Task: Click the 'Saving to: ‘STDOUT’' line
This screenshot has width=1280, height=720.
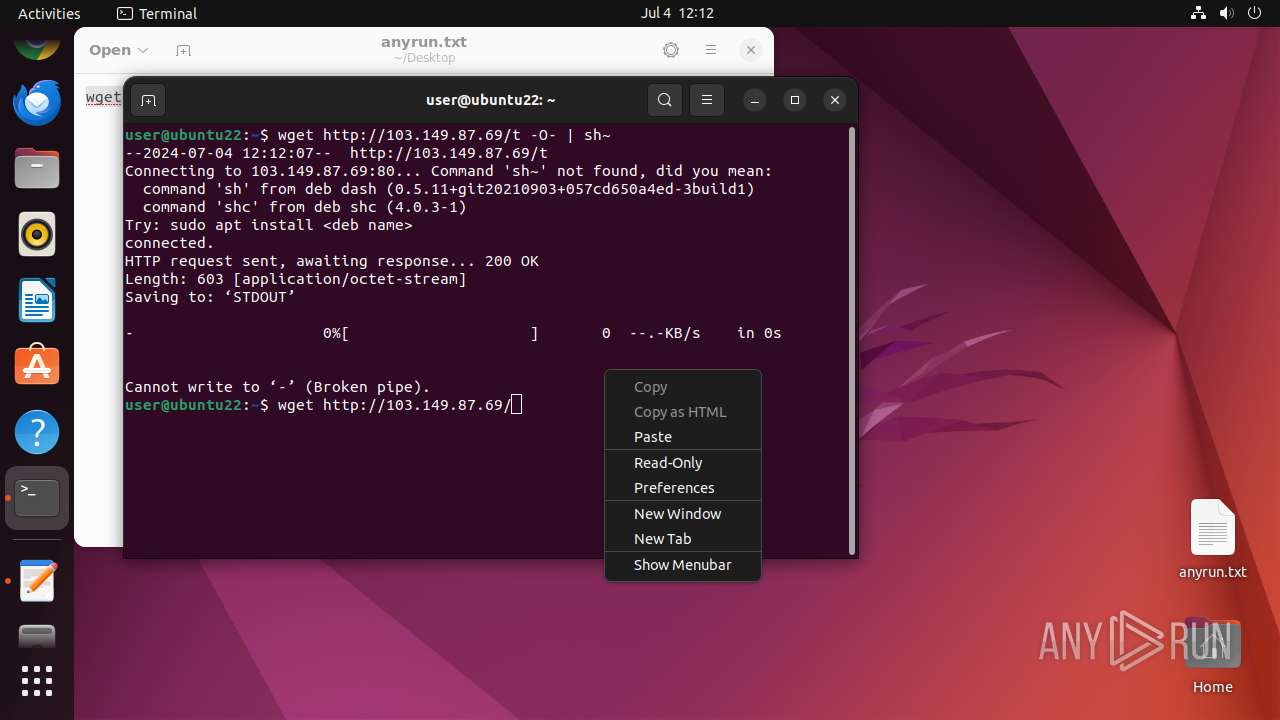Action: [210, 297]
